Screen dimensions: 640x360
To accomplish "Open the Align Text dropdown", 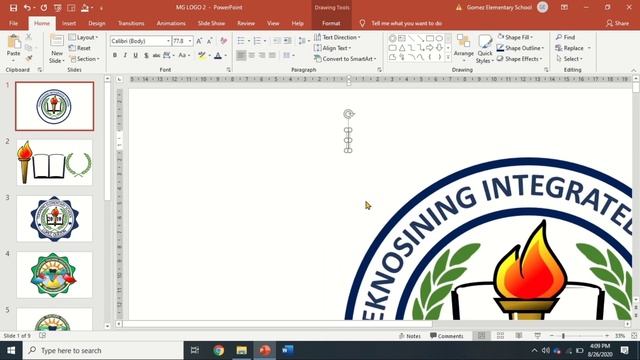I will point(333,48).
